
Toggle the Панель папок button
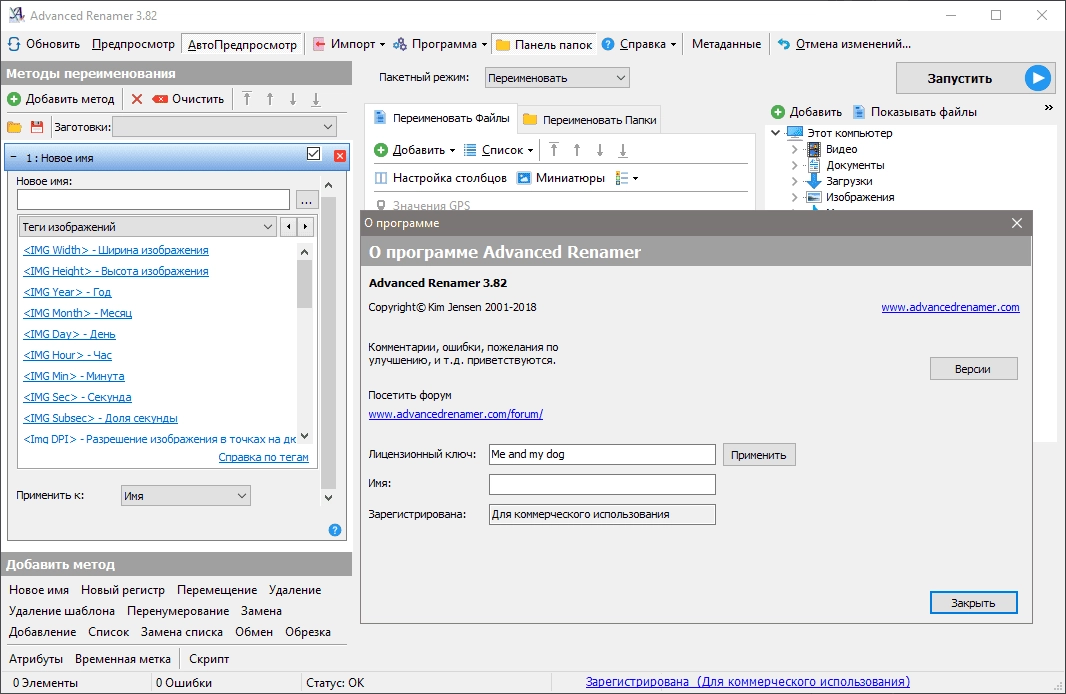544,45
